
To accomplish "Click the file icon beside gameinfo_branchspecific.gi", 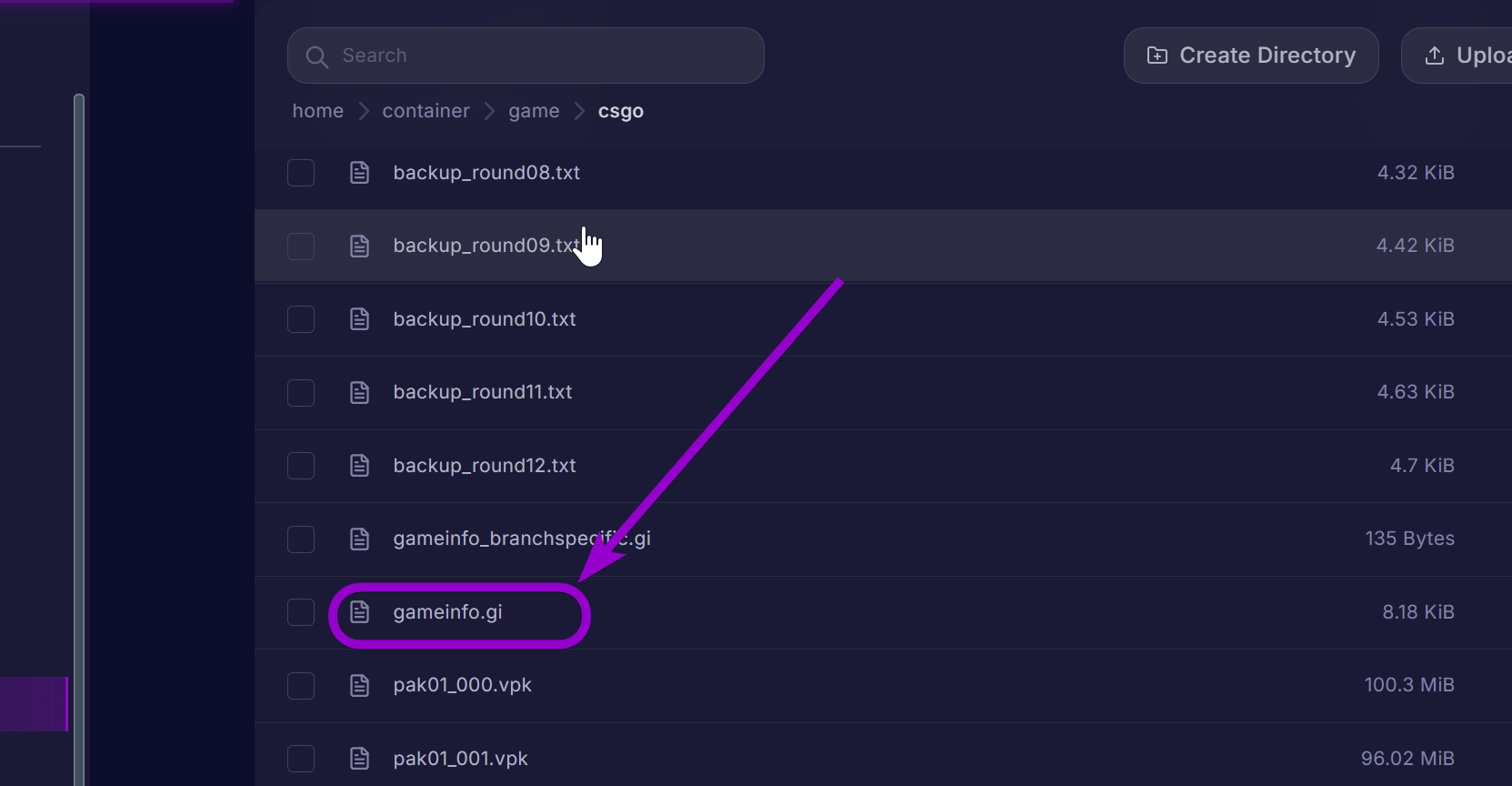I will (359, 539).
